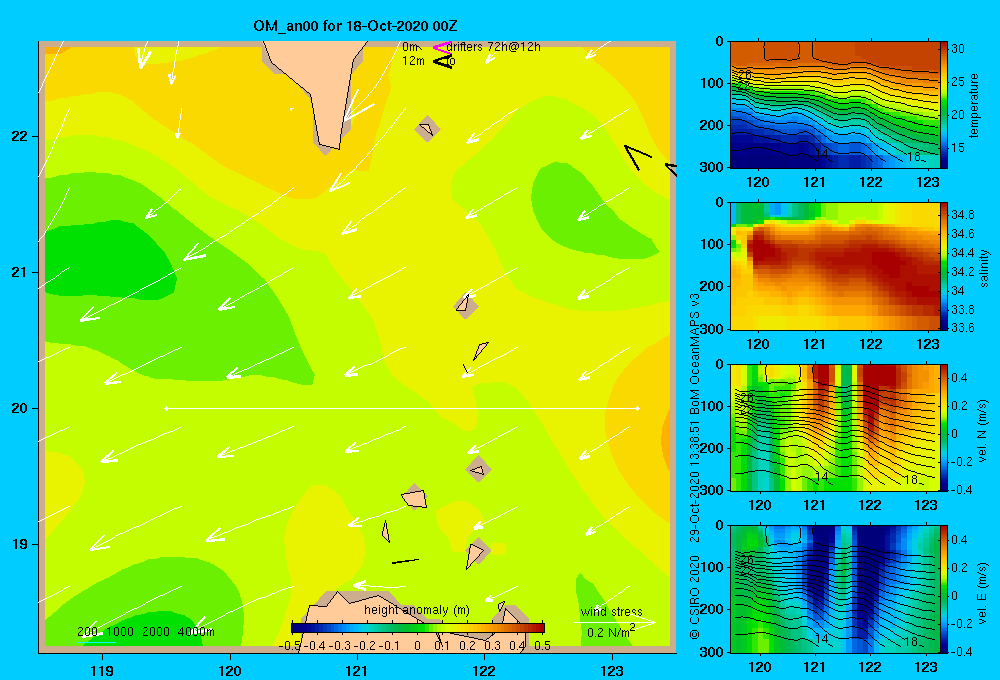Select the vertical 'salinity' axis label

(984, 268)
